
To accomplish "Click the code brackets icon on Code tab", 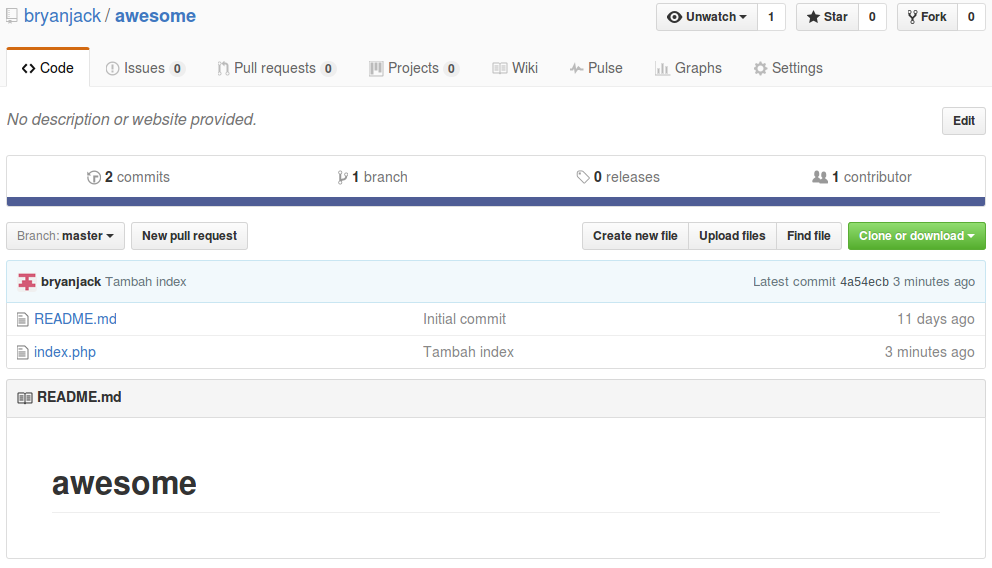I will (28, 68).
